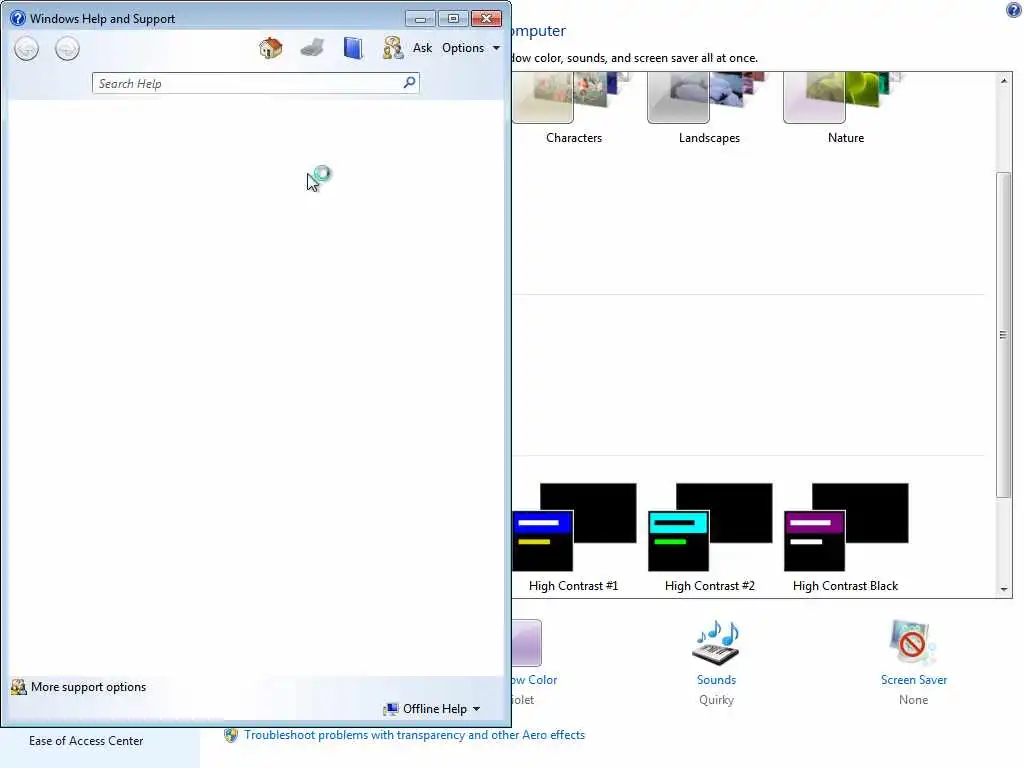Open Ease of Access Center link
The width and height of the screenshot is (1024, 768).
click(x=86, y=741)
